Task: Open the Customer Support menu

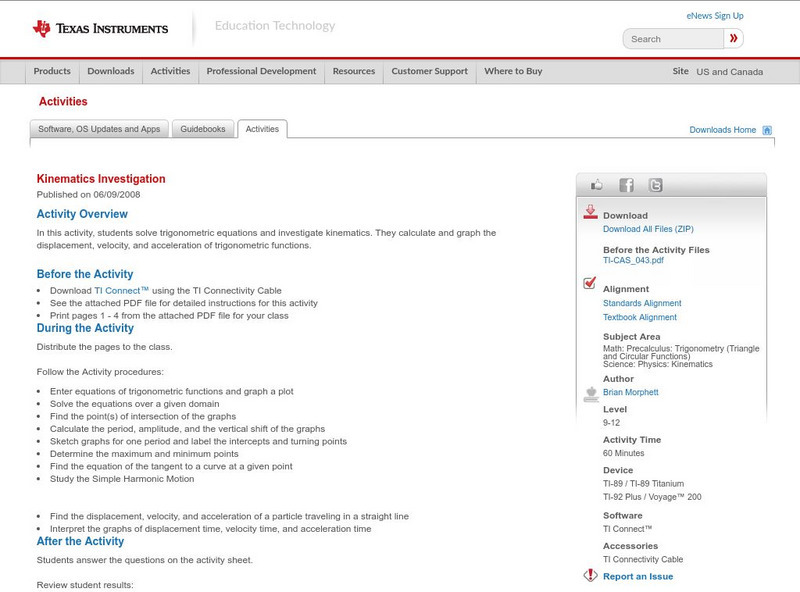Action: tap(430, 71)
